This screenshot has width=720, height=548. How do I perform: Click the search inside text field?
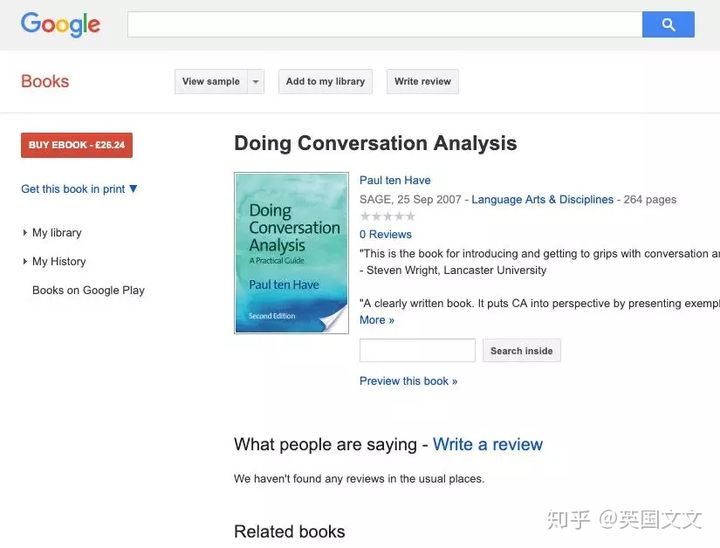(417, 350)
